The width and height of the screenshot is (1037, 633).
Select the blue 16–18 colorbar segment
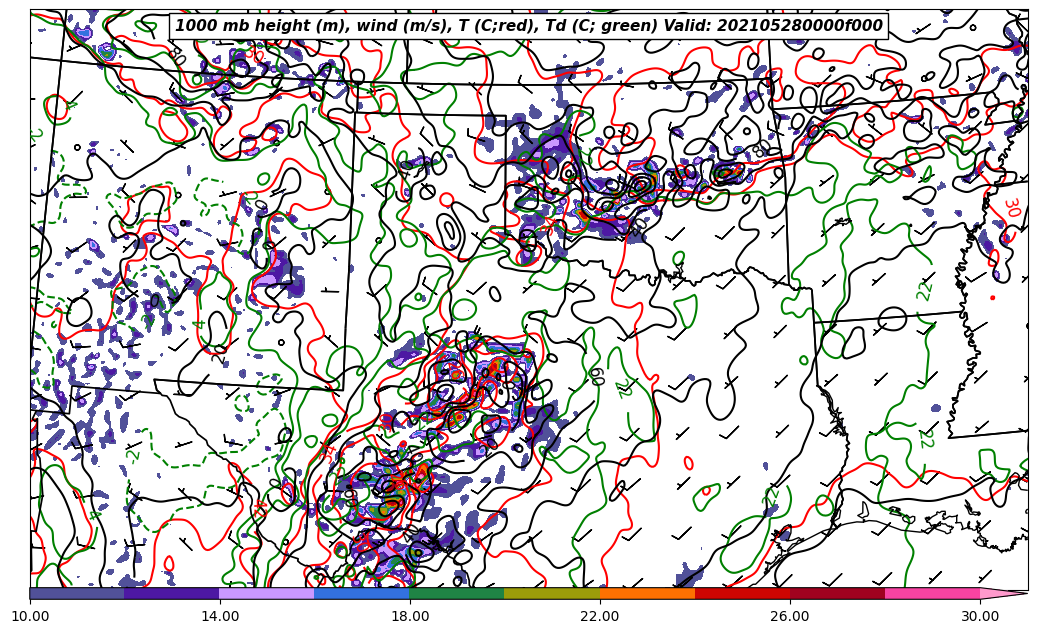(x=361, y=594)
